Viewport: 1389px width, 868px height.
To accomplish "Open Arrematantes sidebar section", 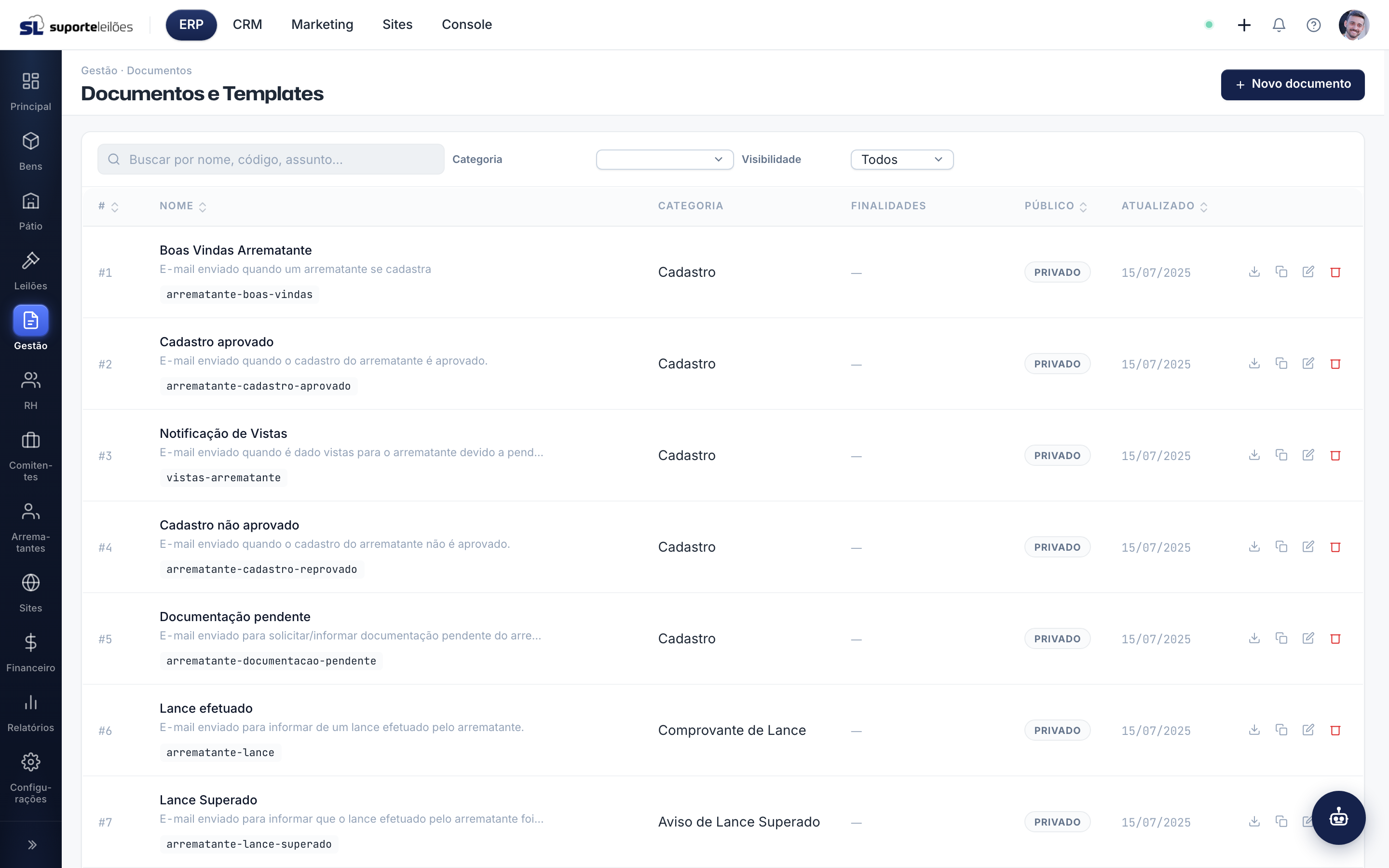I will [x=30, y=527].
